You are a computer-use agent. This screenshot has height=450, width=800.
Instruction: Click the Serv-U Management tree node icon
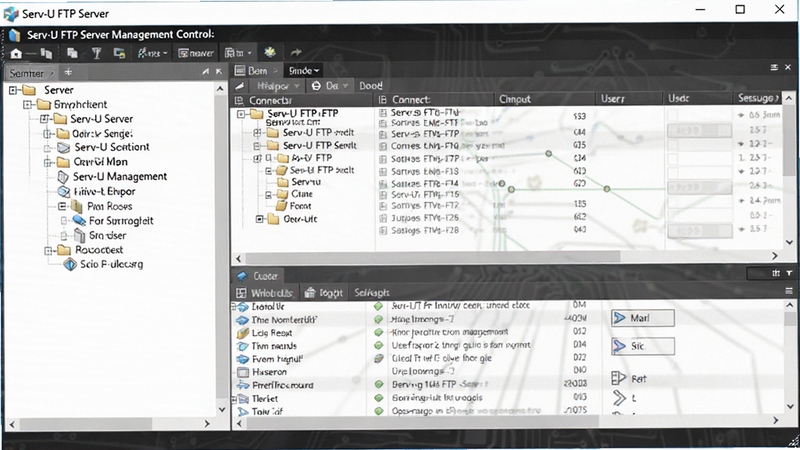click(63, 177)
